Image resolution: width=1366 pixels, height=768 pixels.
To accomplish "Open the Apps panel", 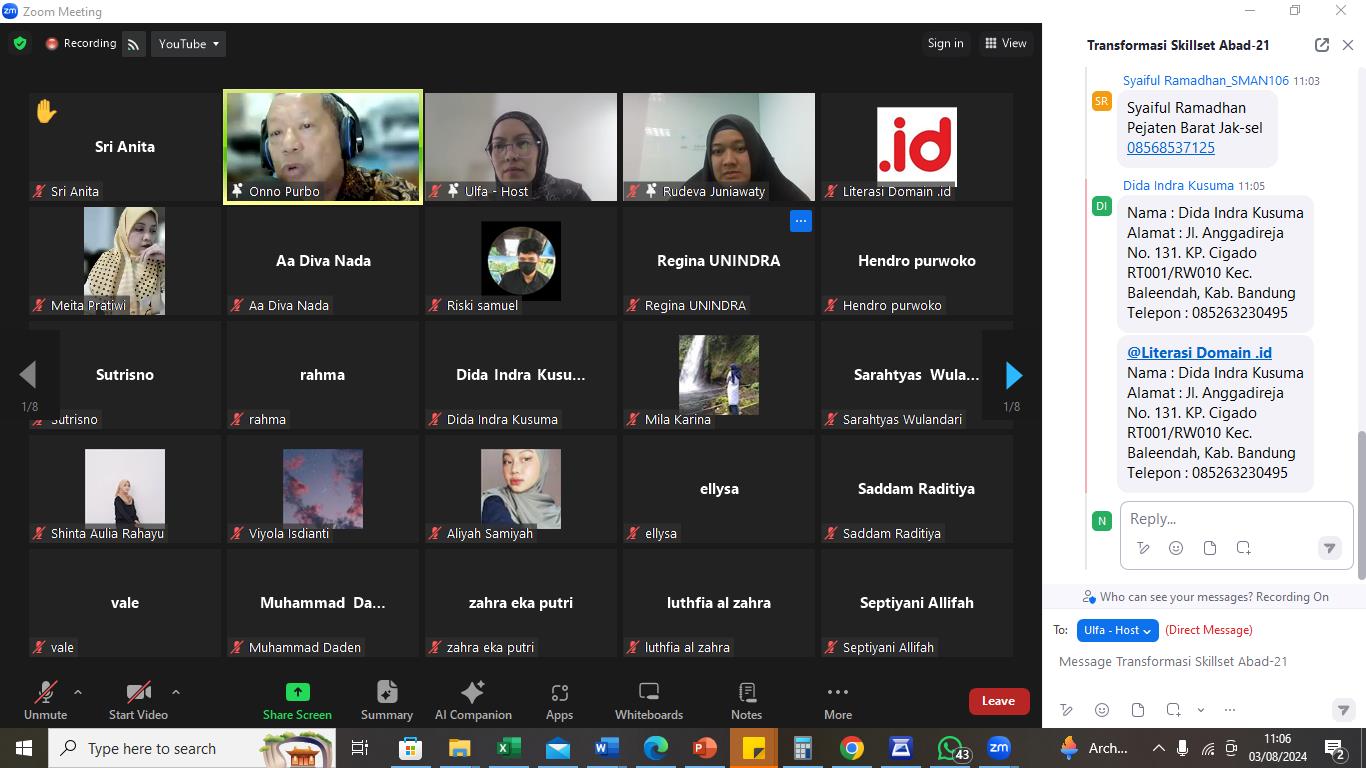I will point(559,700).
